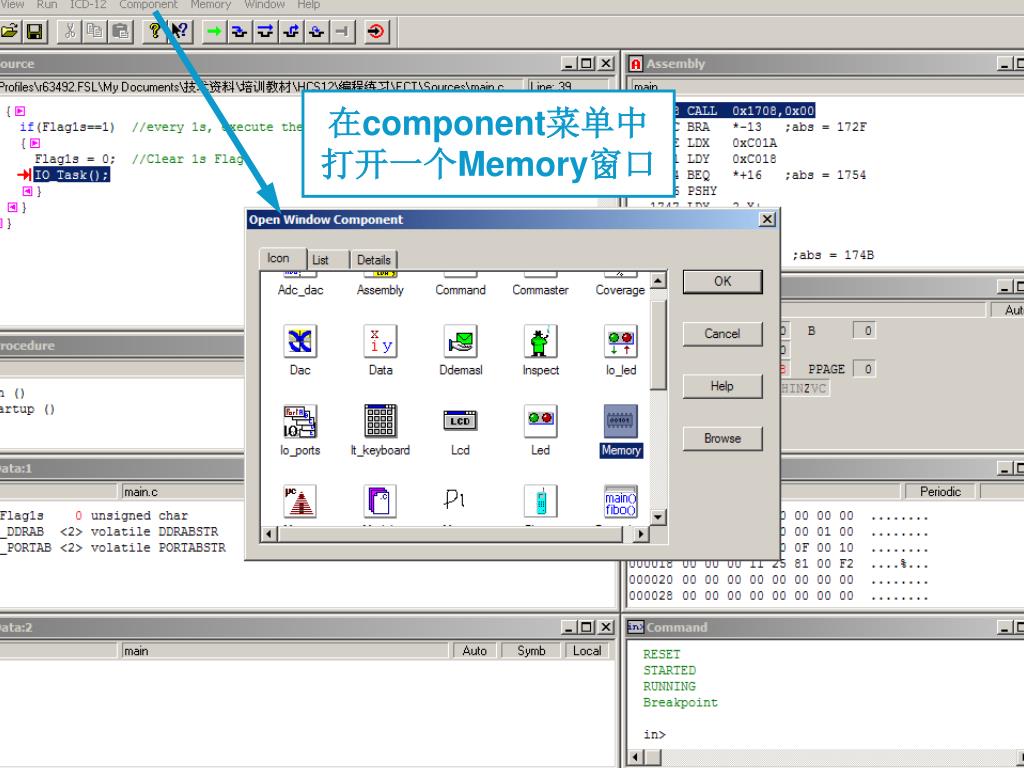
Task: Confirm the dialog with the OK button
Action: (x=722, y=281)
